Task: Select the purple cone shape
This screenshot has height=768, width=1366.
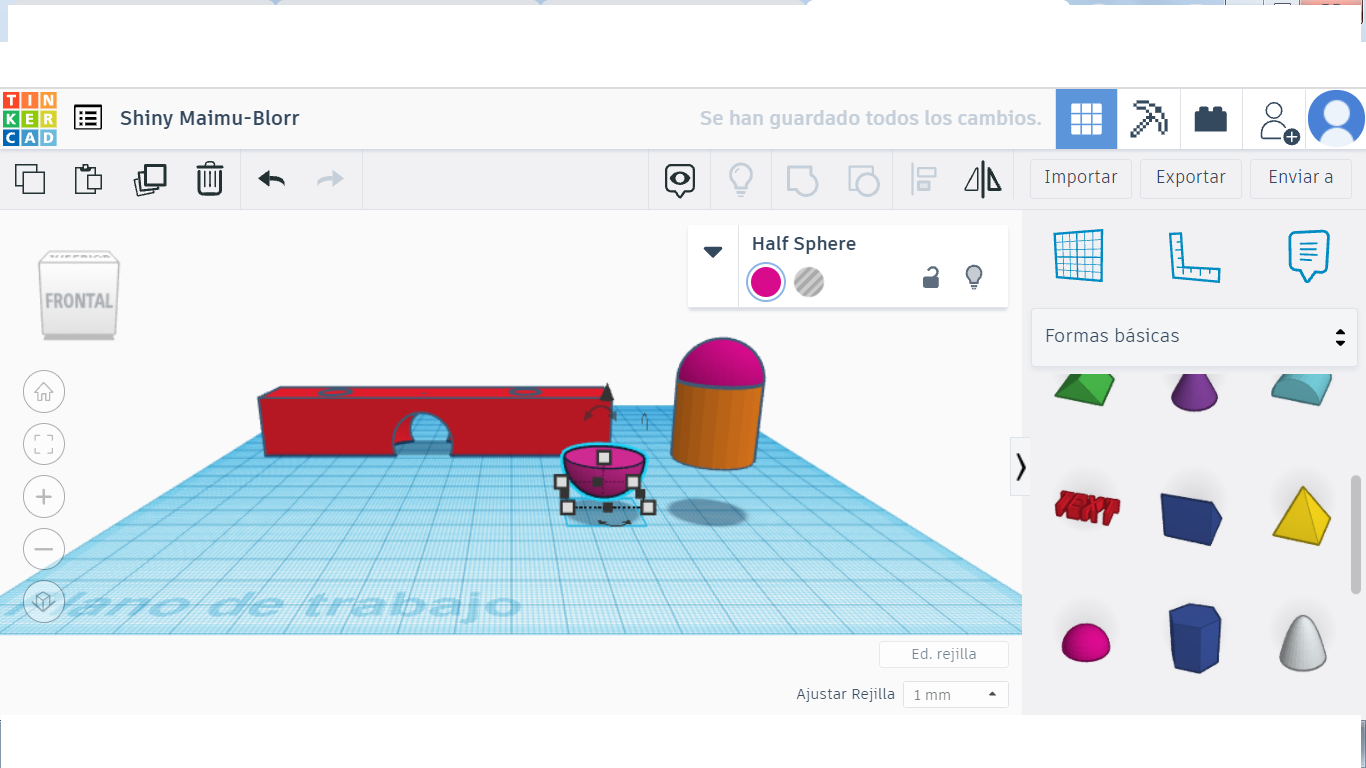Action: [x=1195, y=390]
